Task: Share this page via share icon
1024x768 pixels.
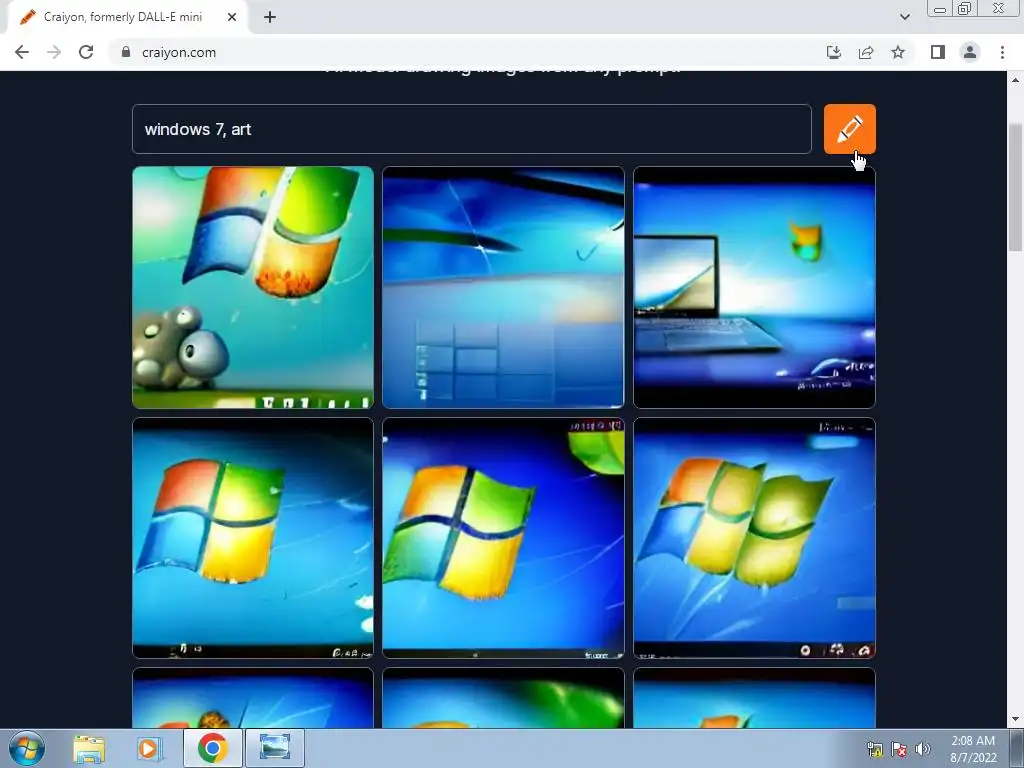Action: 866,52
